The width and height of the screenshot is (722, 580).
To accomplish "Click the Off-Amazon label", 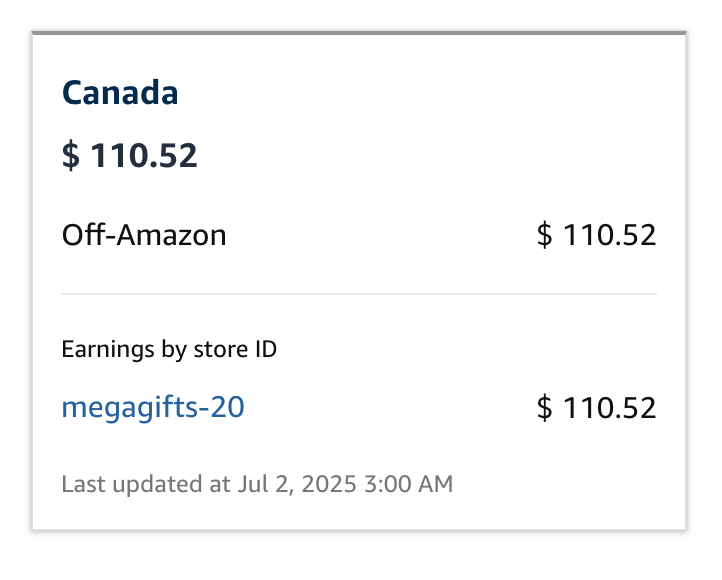I will click(x=144, y=235).
